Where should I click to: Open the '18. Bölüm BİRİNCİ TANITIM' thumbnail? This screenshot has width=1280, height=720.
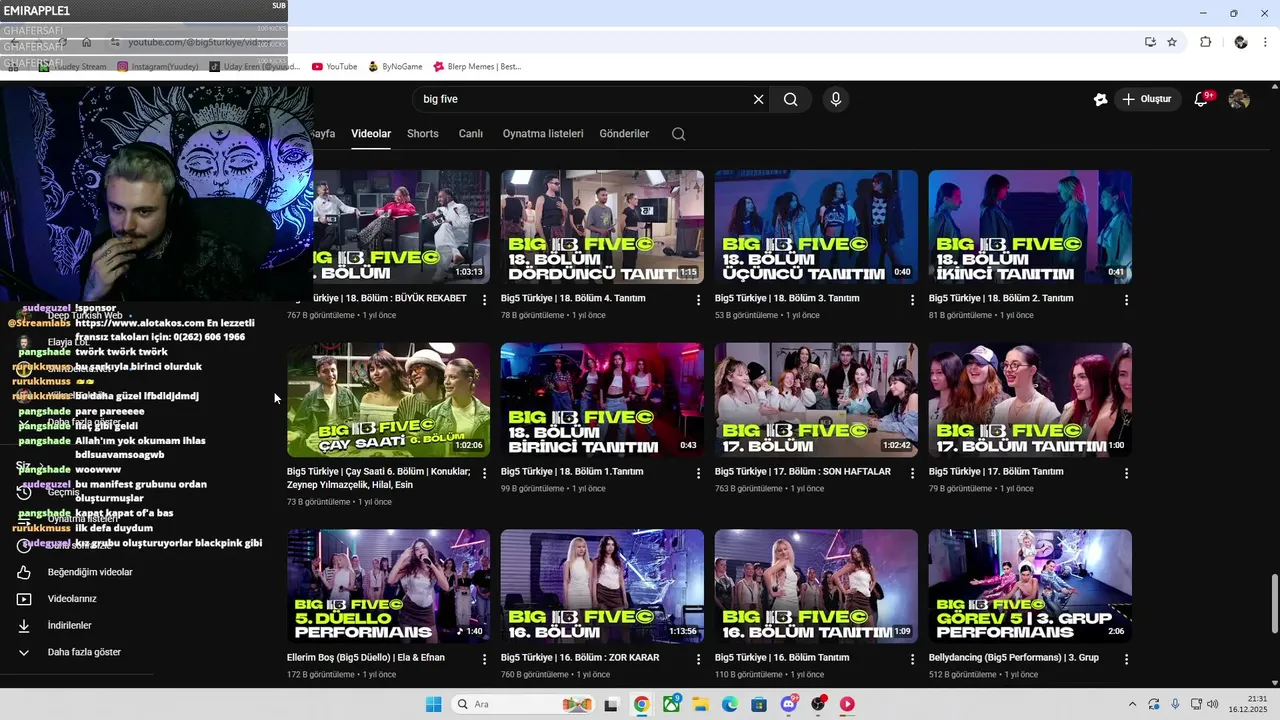(x=602, y=400)
